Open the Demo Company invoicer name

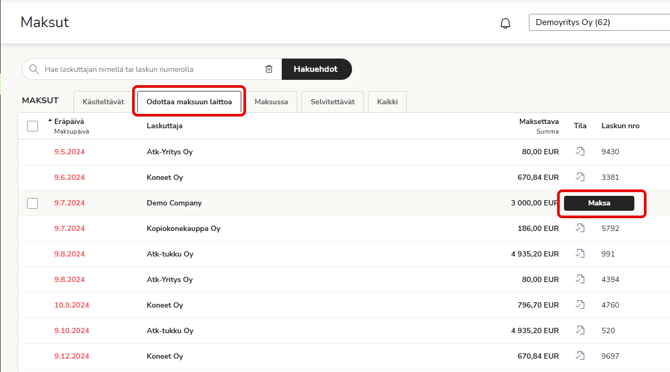pos(174,203)
